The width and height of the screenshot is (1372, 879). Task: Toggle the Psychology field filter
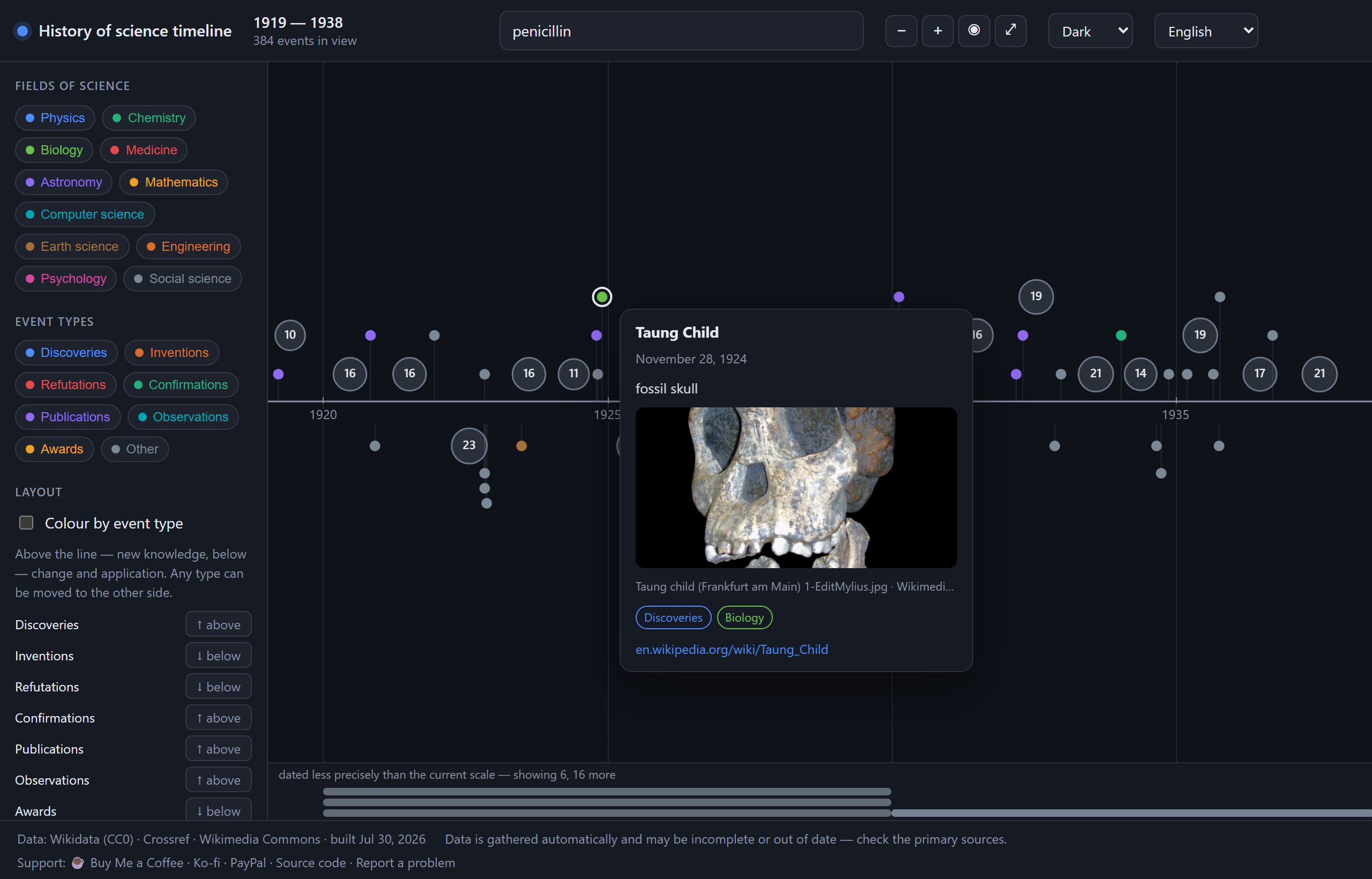(x=66, y=279)
